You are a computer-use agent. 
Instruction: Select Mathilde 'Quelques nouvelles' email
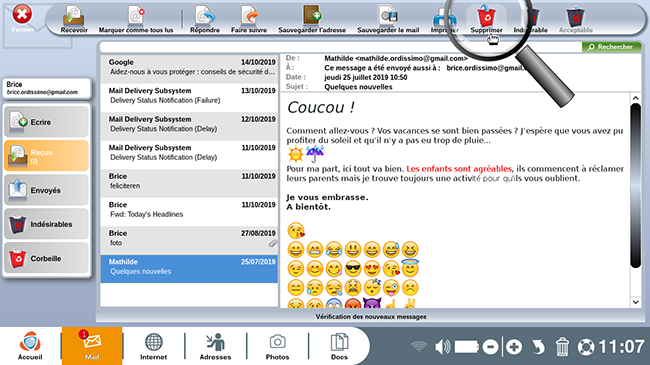(189, 268)
